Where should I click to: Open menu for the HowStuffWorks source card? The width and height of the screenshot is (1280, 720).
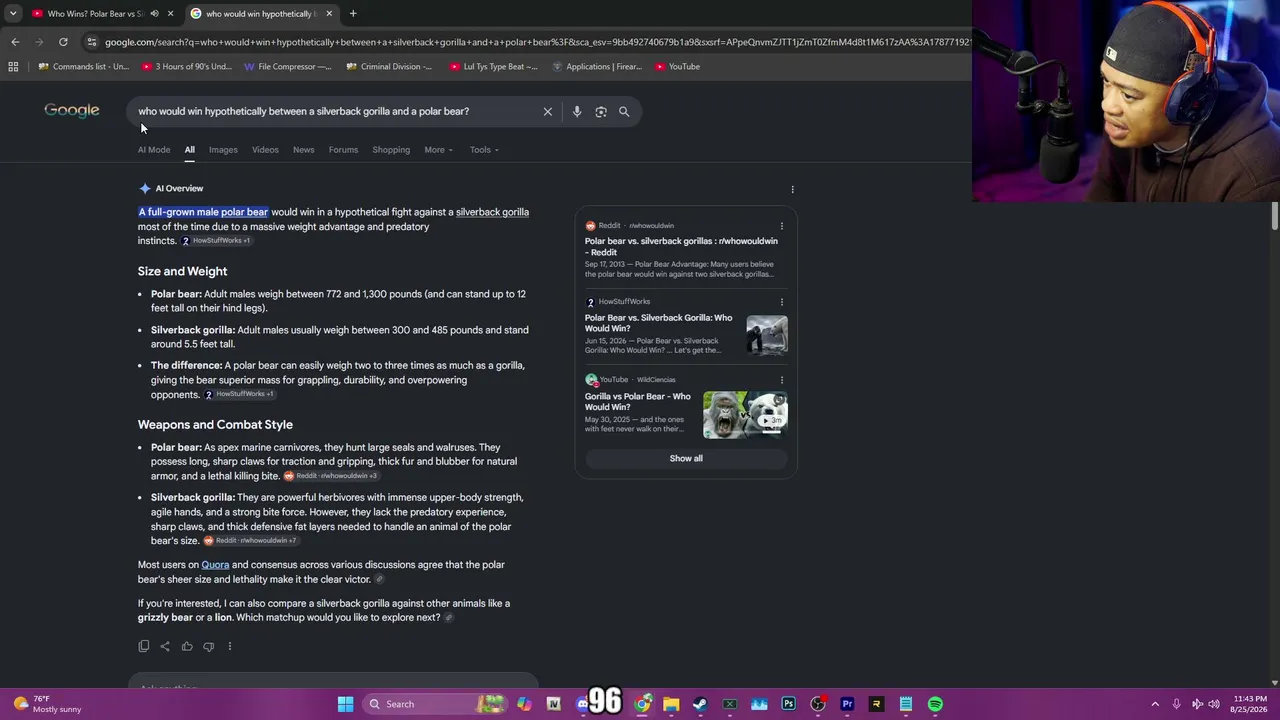point(781,302)
